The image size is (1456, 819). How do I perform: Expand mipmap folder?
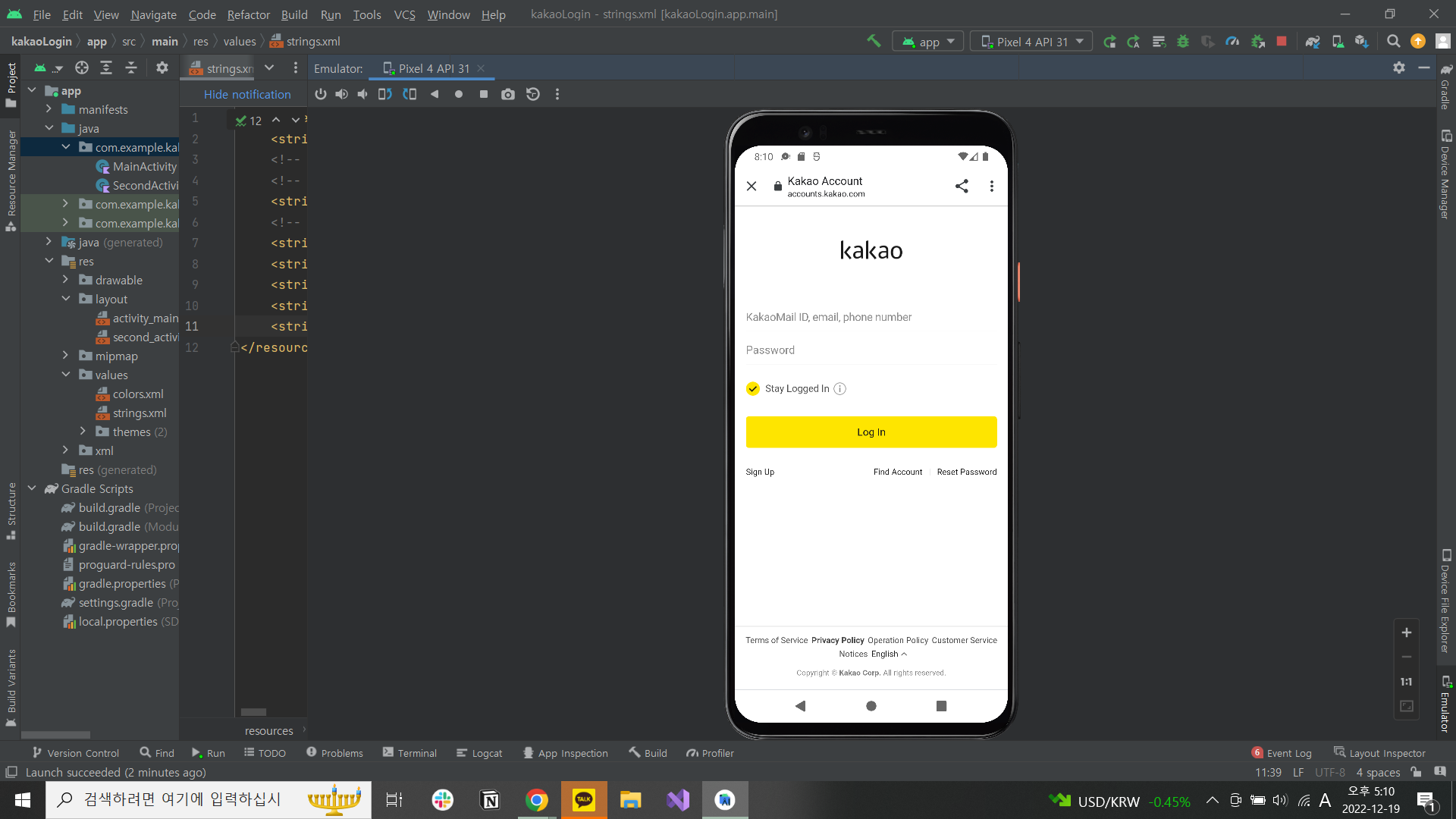click(65, 356)
